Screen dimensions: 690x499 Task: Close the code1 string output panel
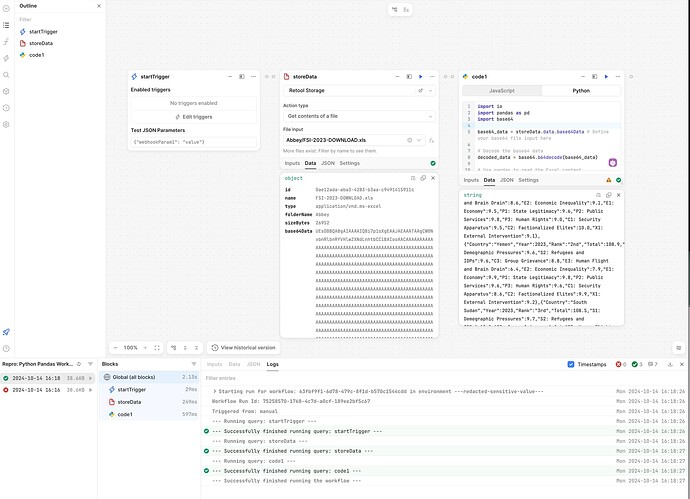point(619,195)
